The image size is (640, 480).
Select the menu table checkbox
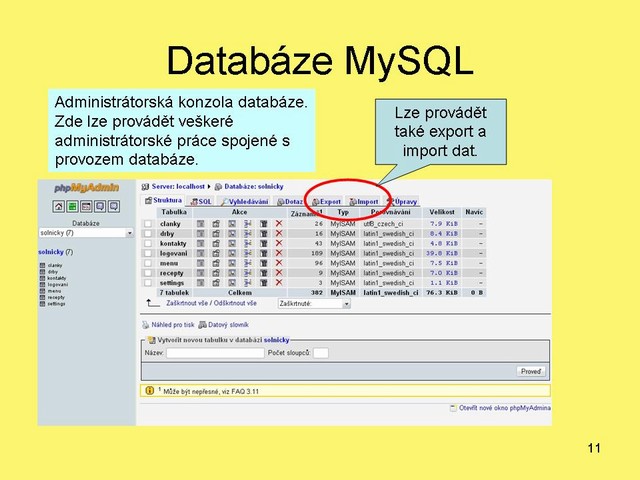(148, 263)
